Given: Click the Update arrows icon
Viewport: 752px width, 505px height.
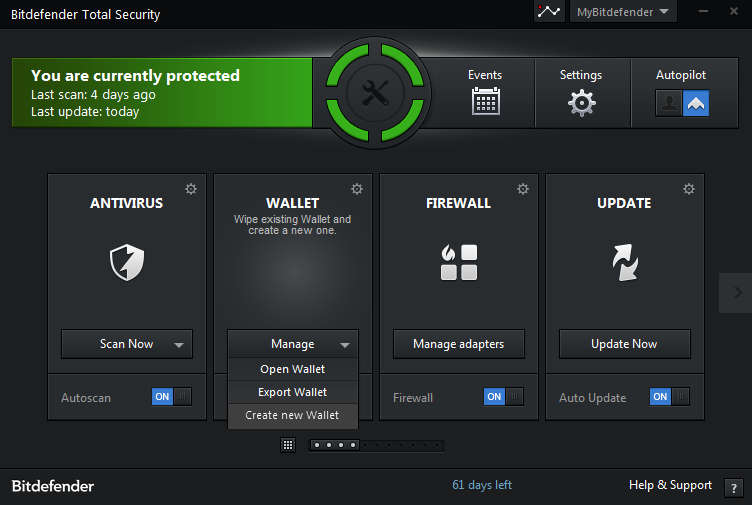Looking at the screenshot, I should tap(624, 262).
